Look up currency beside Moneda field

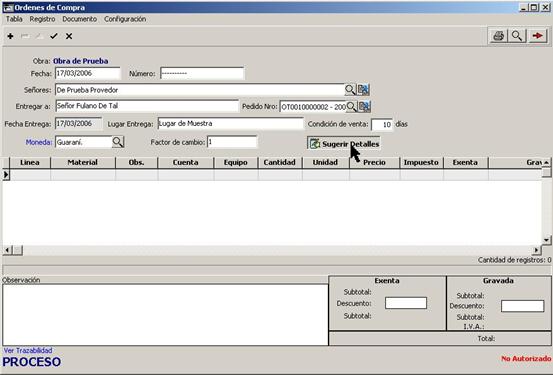[118, 142]
